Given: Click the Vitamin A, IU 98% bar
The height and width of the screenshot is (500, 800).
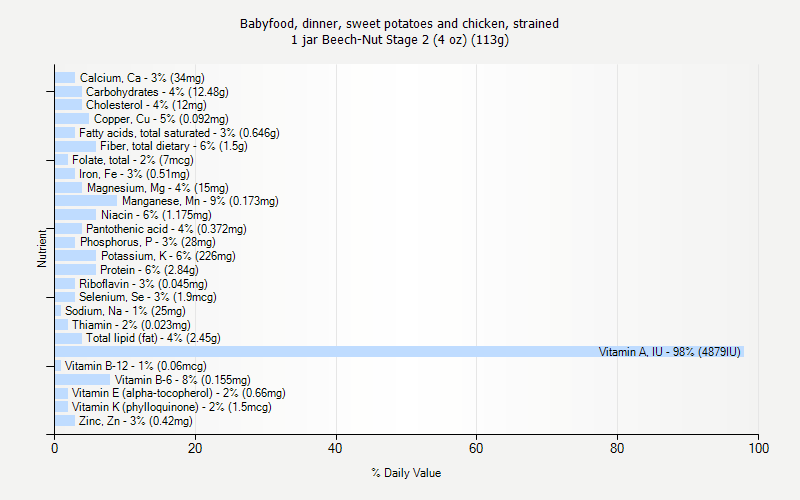Looking at the screenshot, I should [x=399, y=352].
